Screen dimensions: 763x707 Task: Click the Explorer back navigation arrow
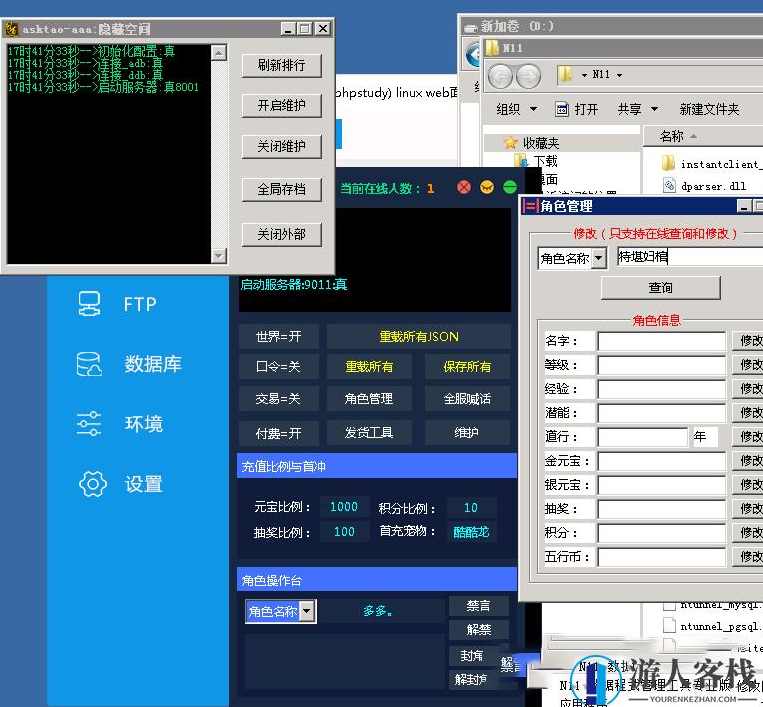click(x=500, y=76)
